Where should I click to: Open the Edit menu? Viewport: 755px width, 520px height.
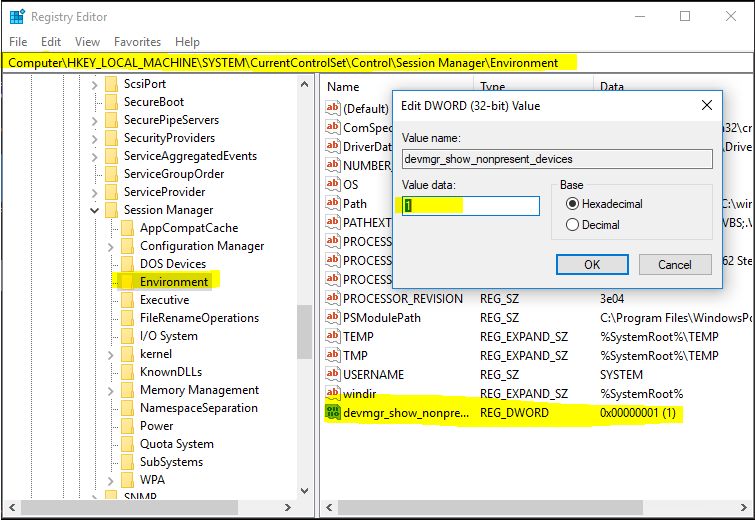pos(51,42)
